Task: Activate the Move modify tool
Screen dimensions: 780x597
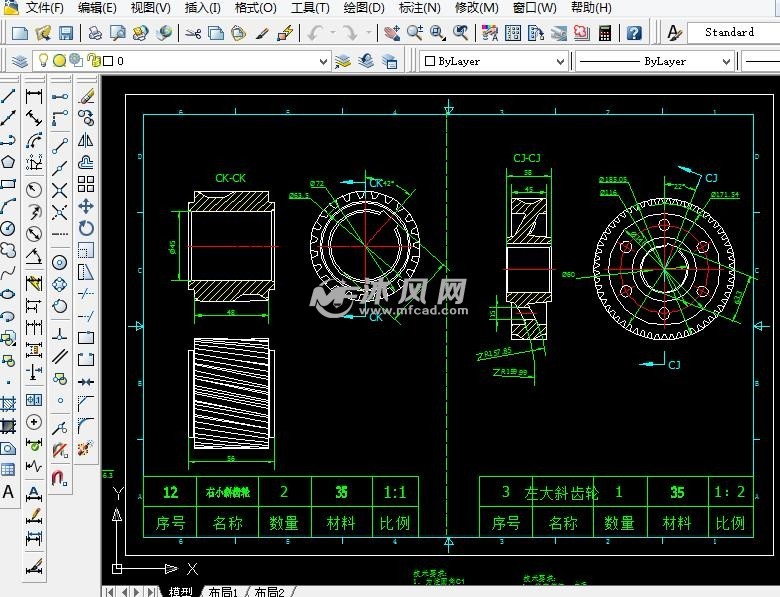Action: [x=86, y=206]
